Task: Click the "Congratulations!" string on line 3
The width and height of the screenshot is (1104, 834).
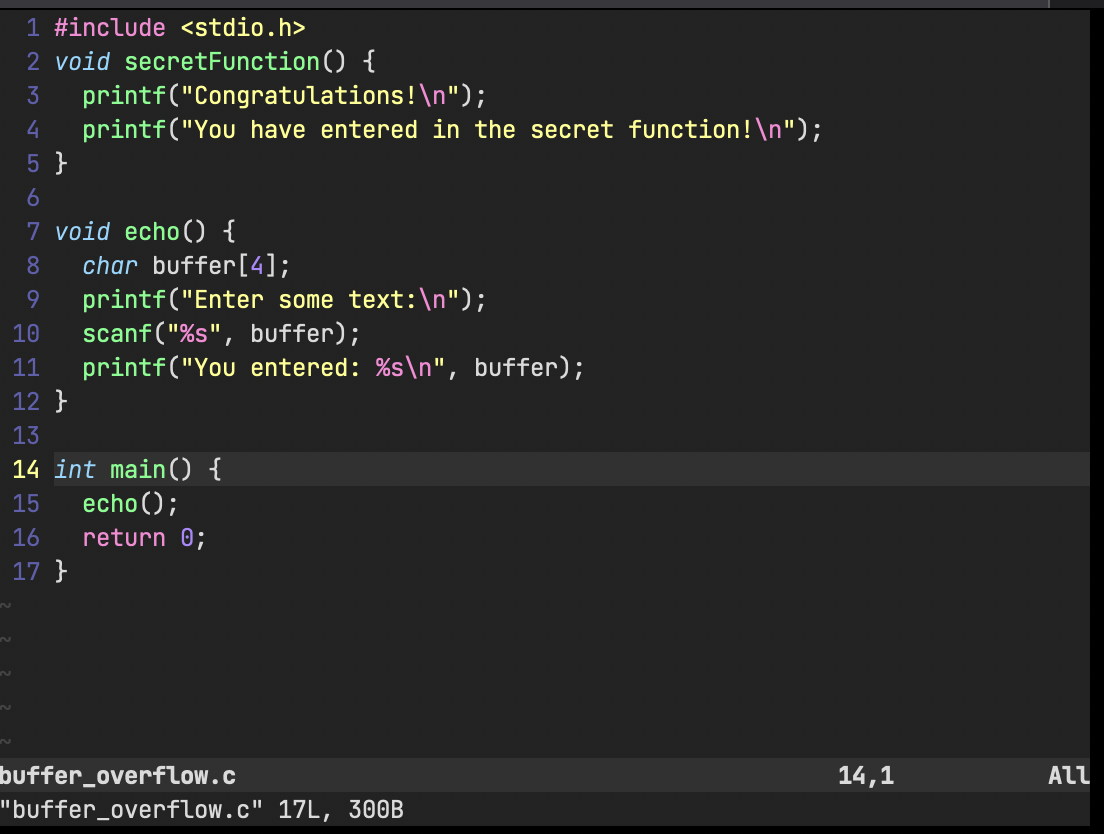Action: pyautogui.click(x=320, y=96)
